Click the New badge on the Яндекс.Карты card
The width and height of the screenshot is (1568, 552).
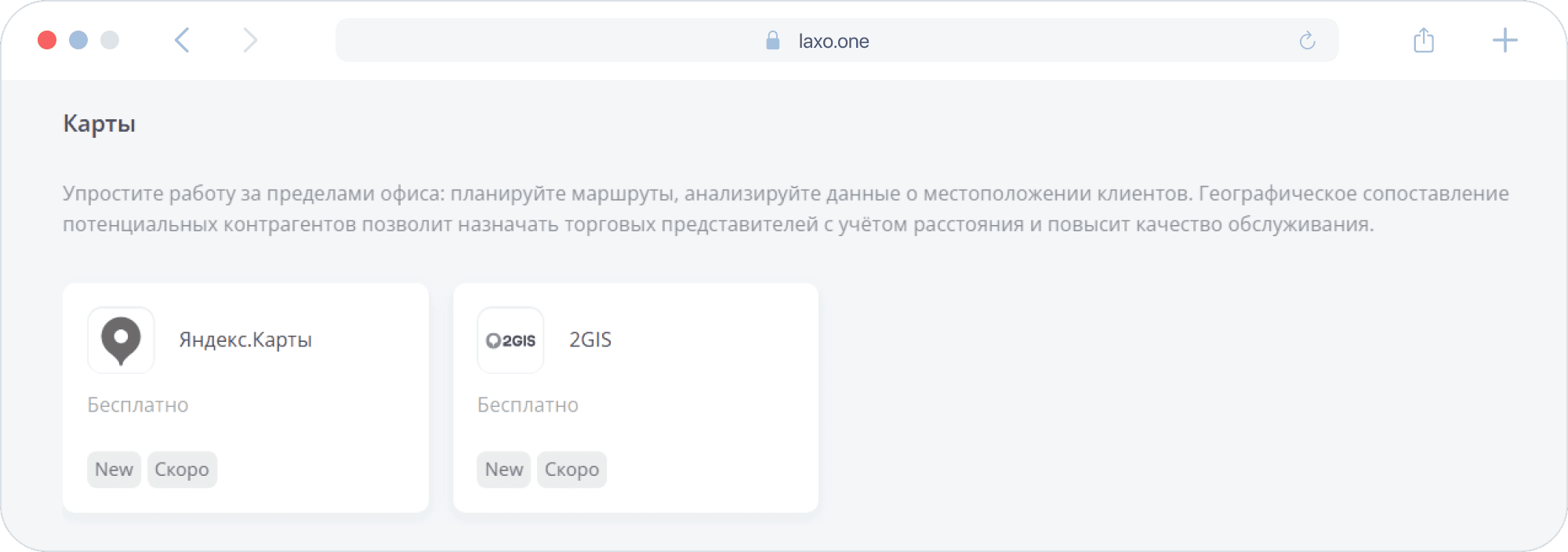click(114, 469)
